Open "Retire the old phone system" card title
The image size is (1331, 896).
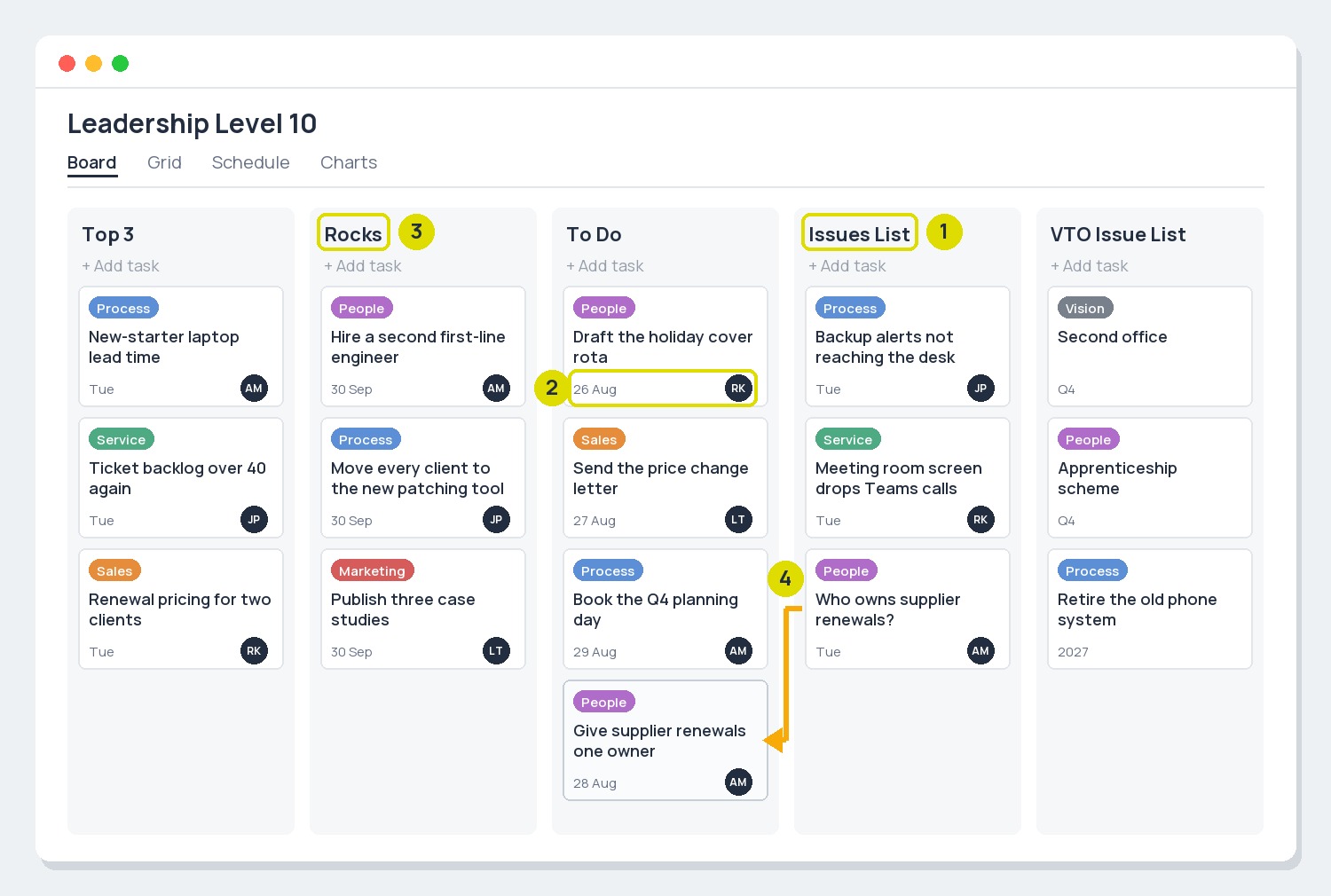click(1138, 609)
